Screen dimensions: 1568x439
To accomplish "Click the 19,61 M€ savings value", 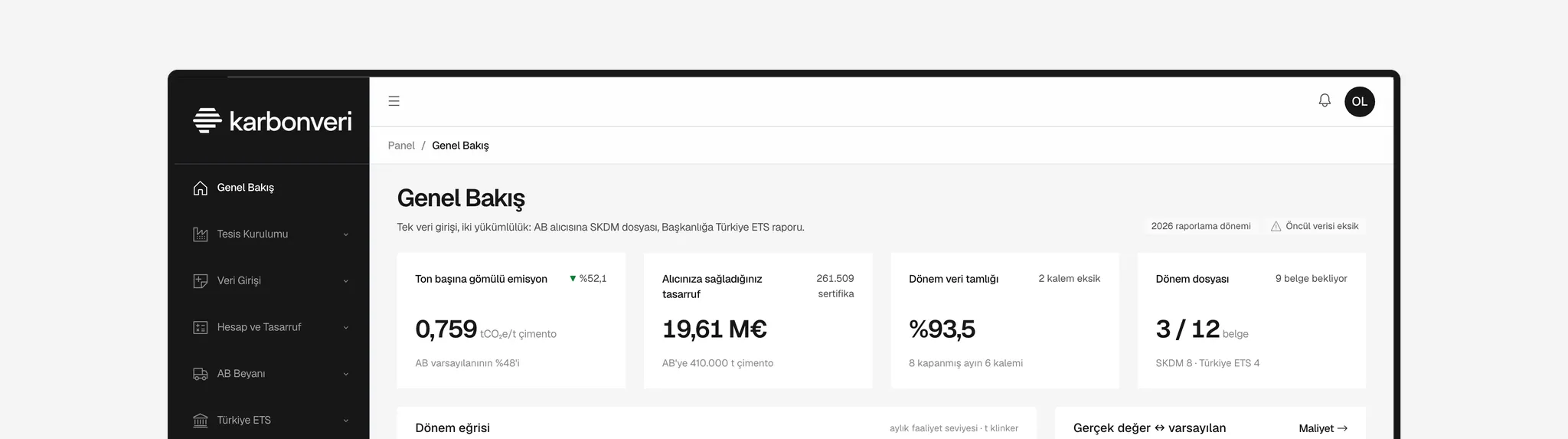I will (x=714, y=329).
